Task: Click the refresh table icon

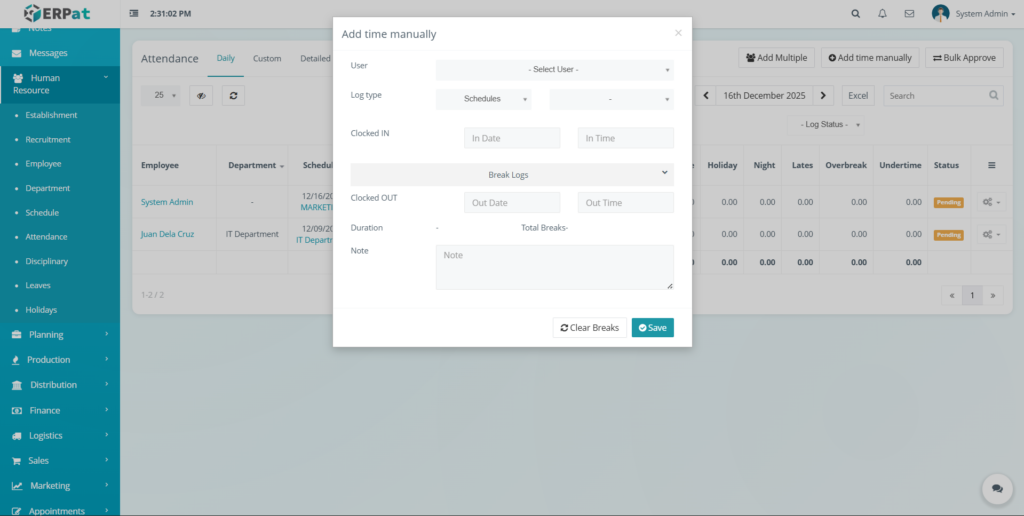Action: pyautogui.click(x=233, y=95)
